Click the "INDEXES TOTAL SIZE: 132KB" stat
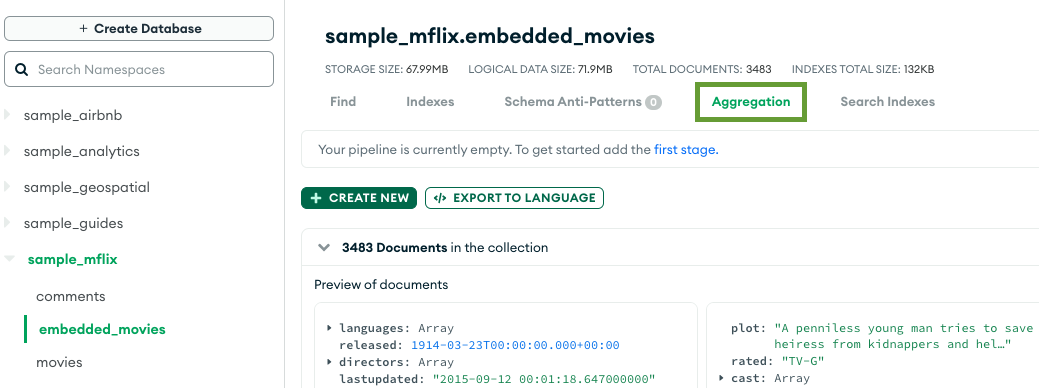 863,69
